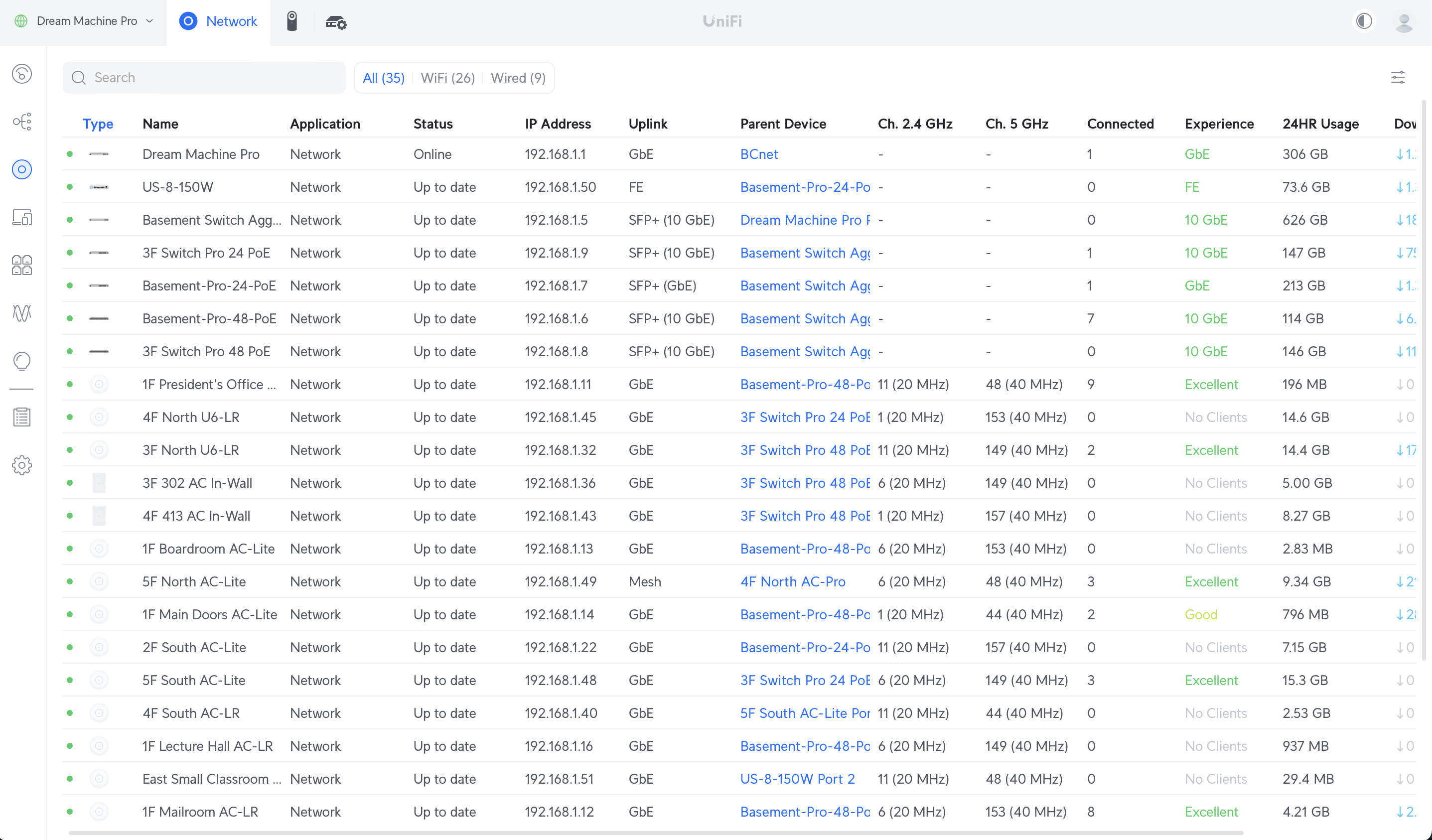Open the Insights waveform sidebar icon
The image size is (1432, 840).
coord(21,313)
